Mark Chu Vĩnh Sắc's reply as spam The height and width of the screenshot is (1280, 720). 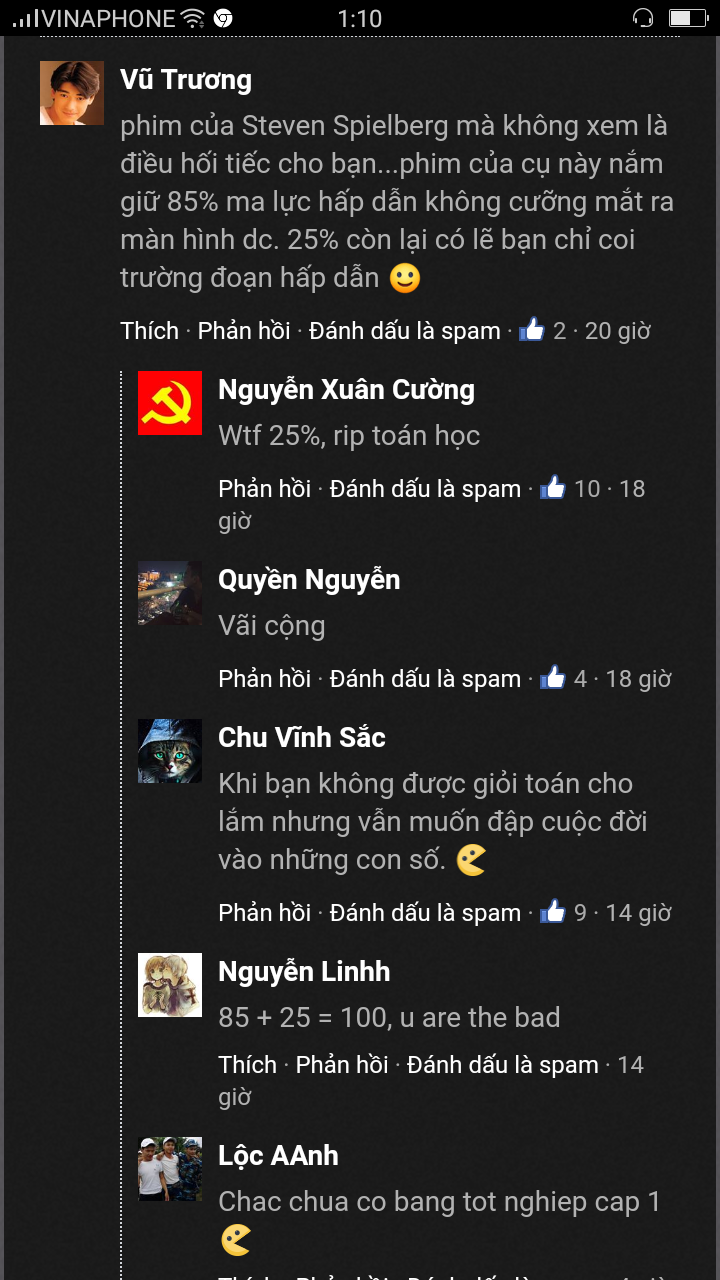tap(425, 912)
